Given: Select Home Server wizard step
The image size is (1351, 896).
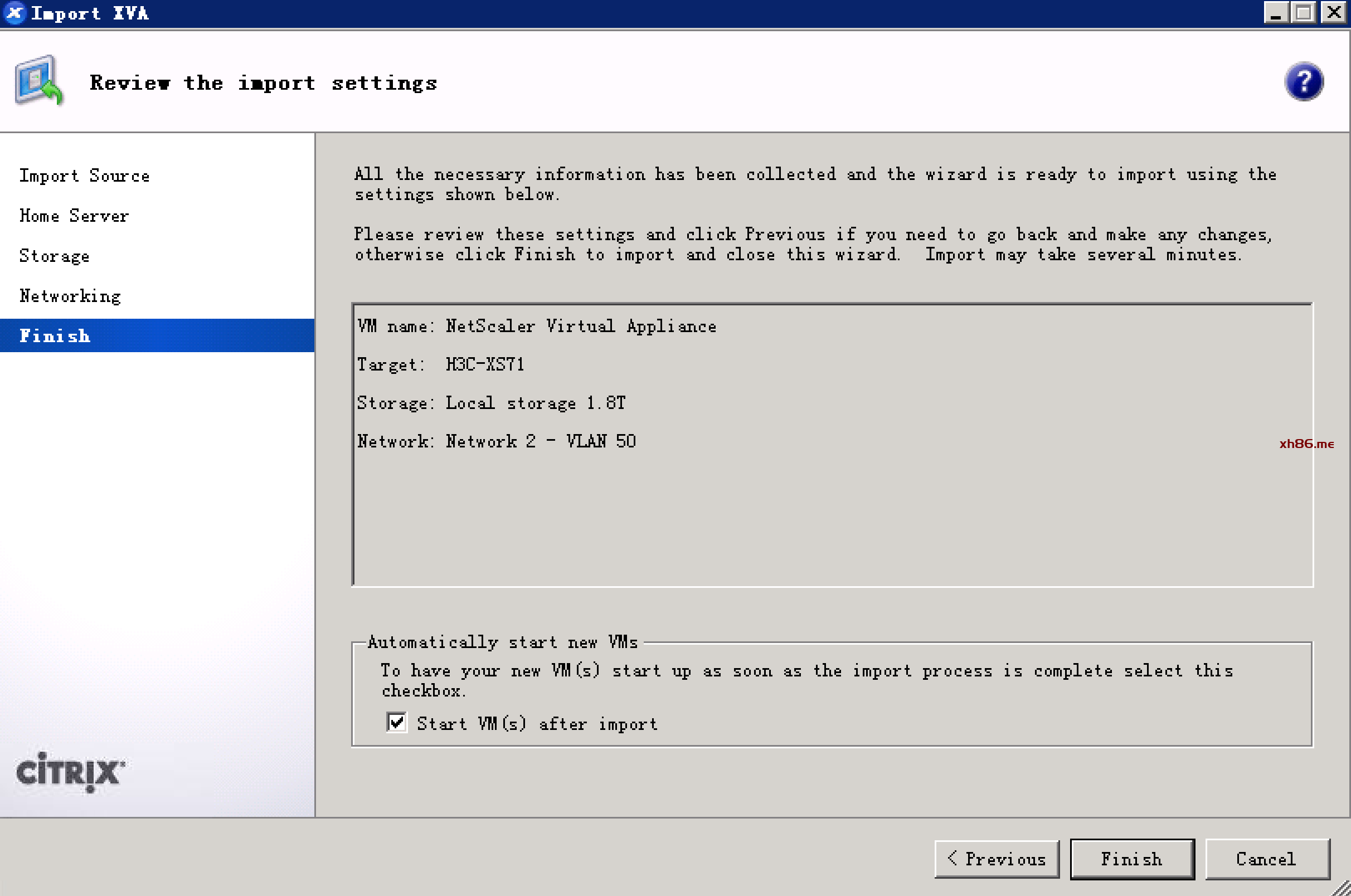Looking at the screenshot, I should tap(74, 216).
